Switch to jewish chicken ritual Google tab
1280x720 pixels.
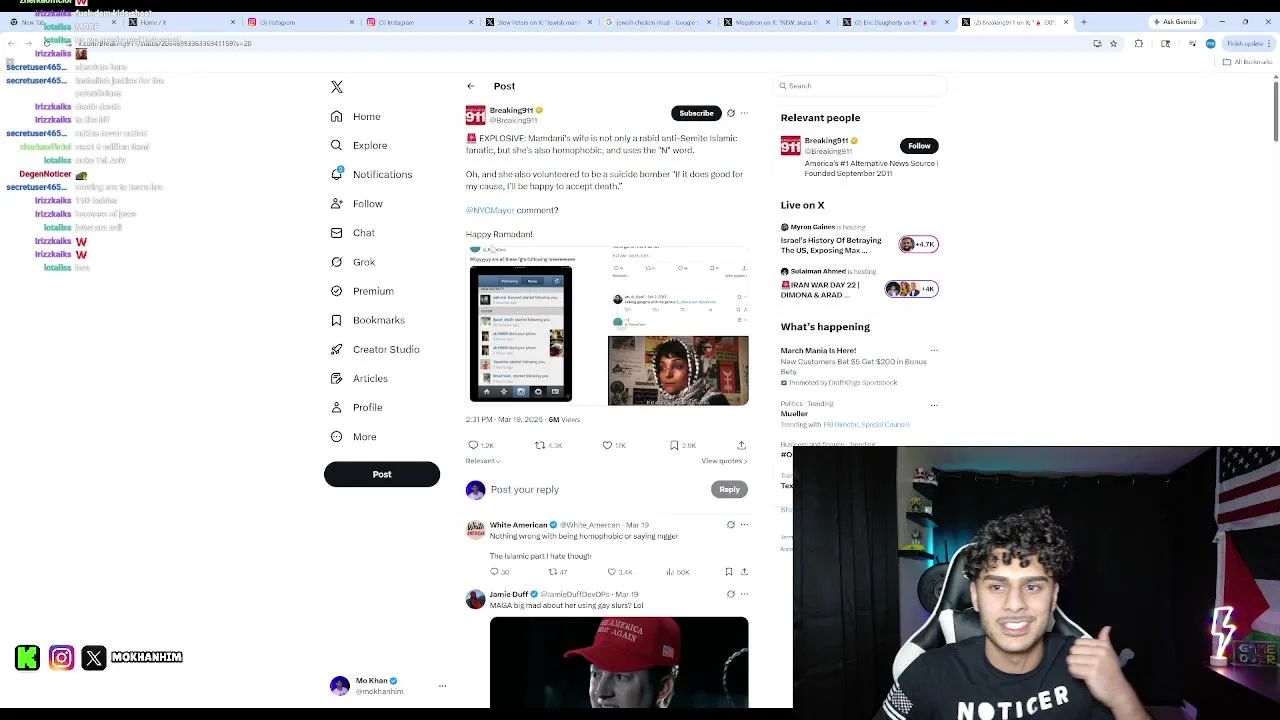(x=656, y=22)
